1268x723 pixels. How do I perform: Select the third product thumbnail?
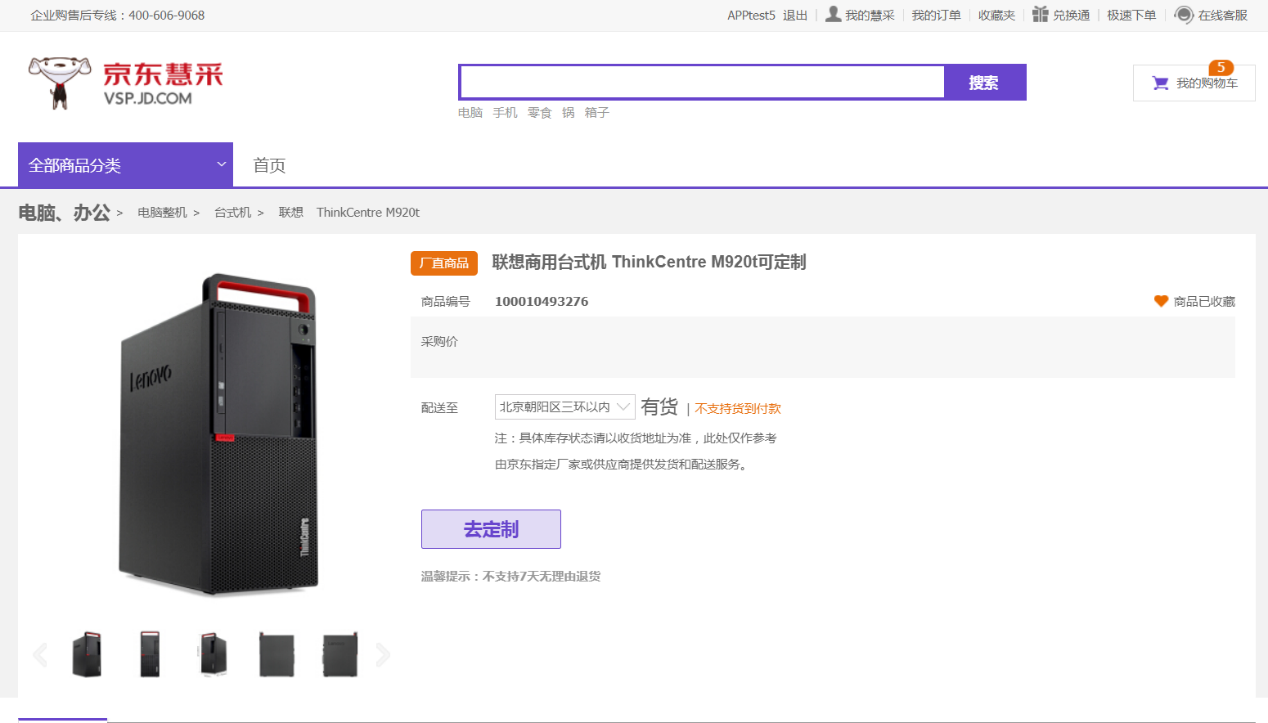click(x=213, y=655)
